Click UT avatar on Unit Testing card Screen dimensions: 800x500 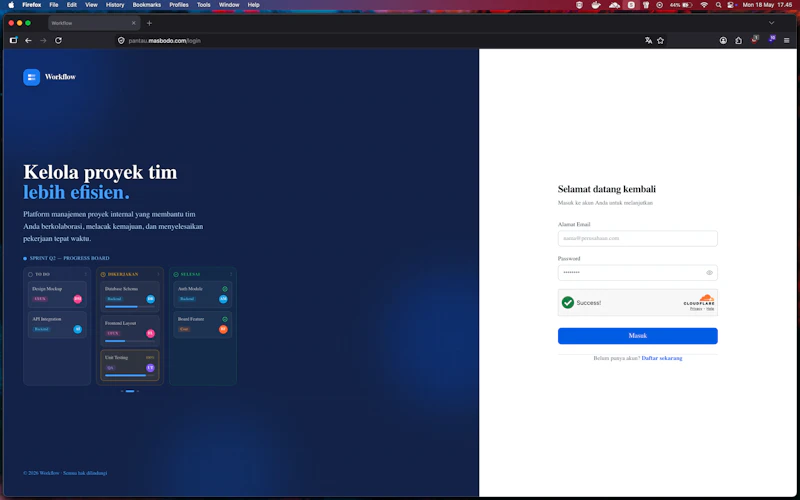[x=150, y=368]
